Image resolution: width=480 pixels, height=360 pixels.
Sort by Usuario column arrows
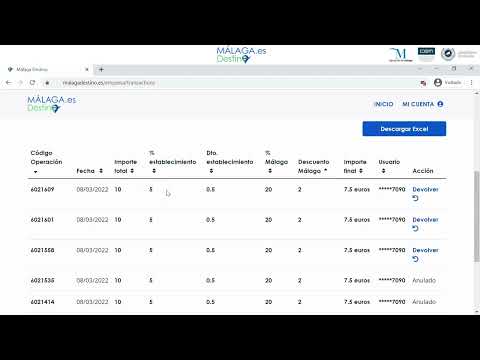click(383, 171)
